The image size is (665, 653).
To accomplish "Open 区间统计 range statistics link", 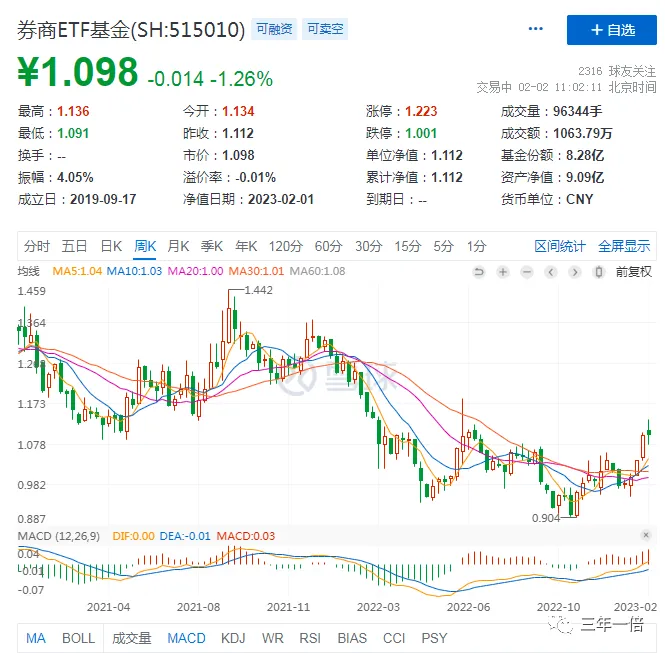I will coord(560,246).
